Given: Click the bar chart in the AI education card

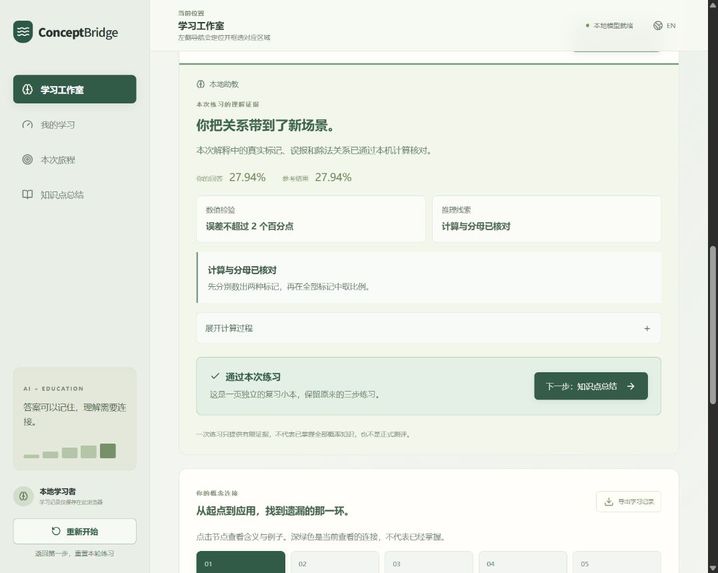Looking at the screenshot, I should pos(70,451).
